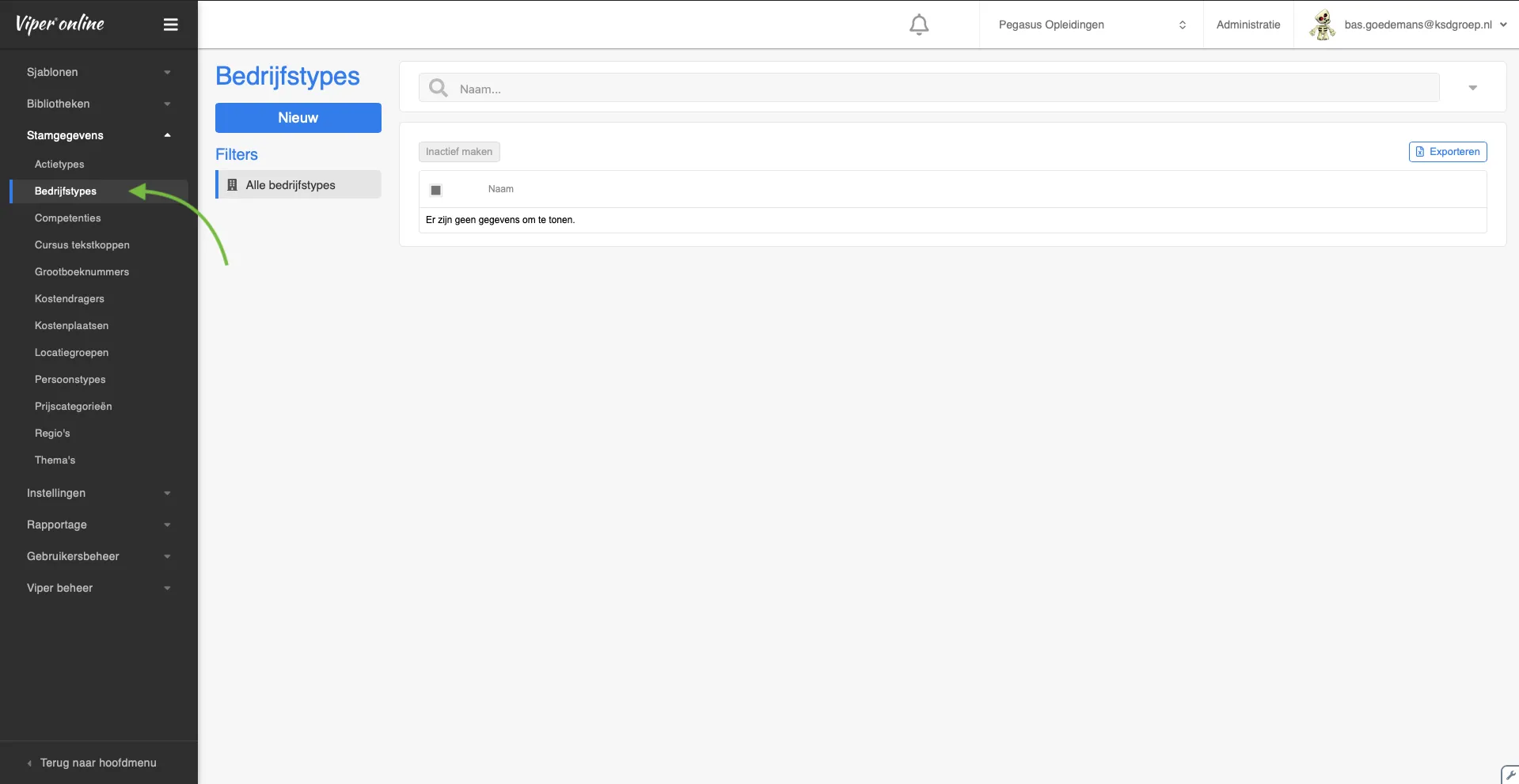Open Thema's in the sidebar
The height and width of the screenshot is (784, 1519).
[x=55, y=460]
